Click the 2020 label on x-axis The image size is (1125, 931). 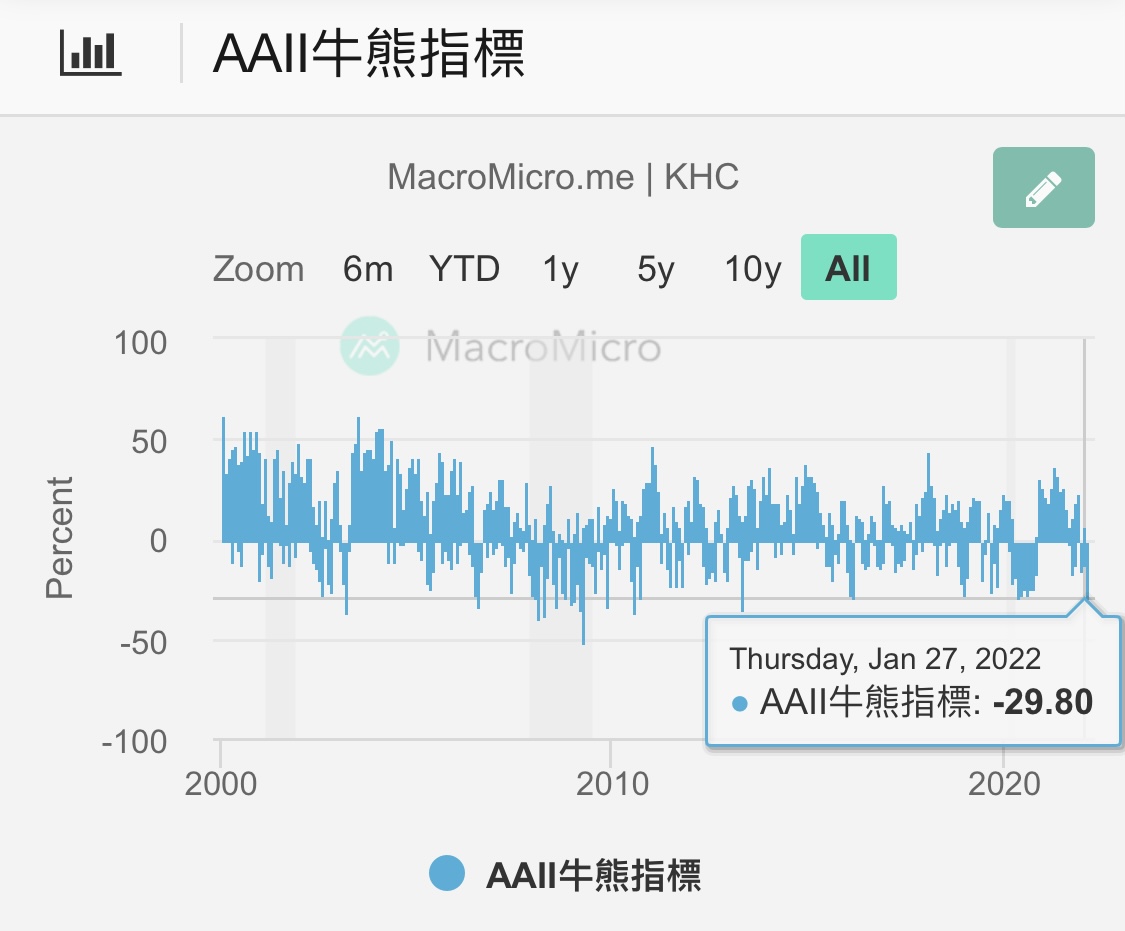(1002, 782)
